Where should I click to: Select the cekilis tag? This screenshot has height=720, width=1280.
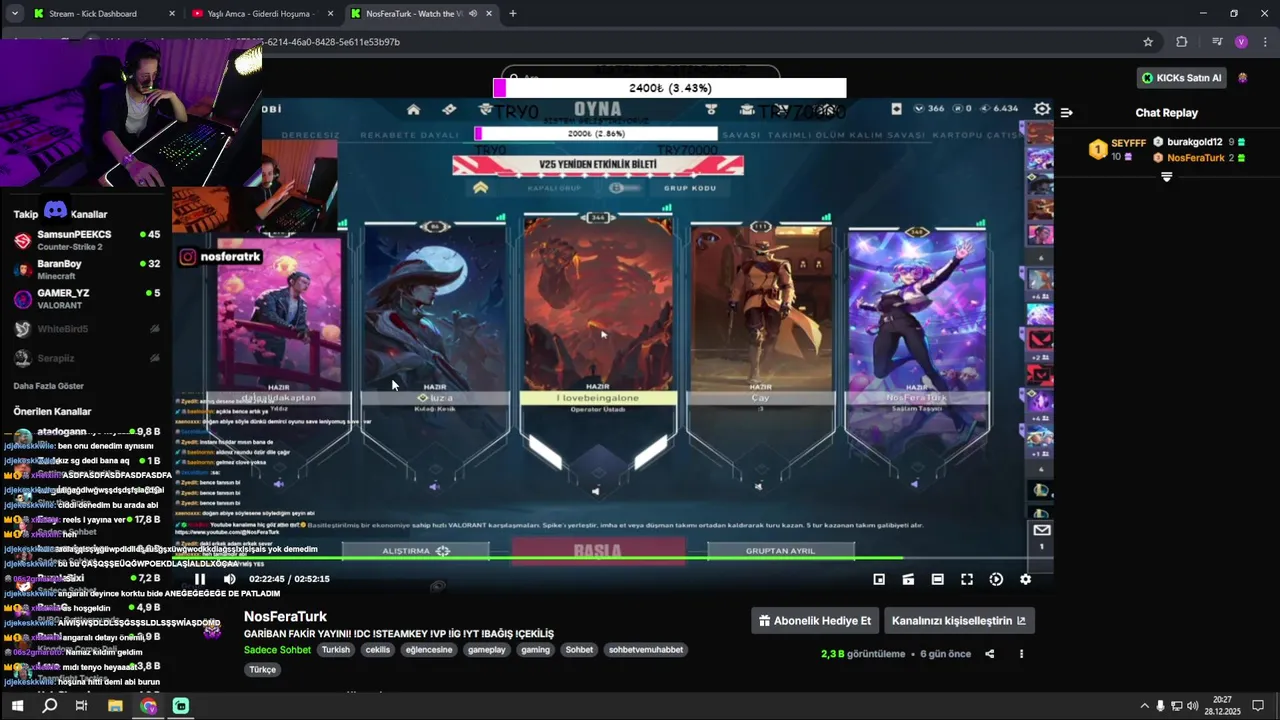(x=378, y=650)
